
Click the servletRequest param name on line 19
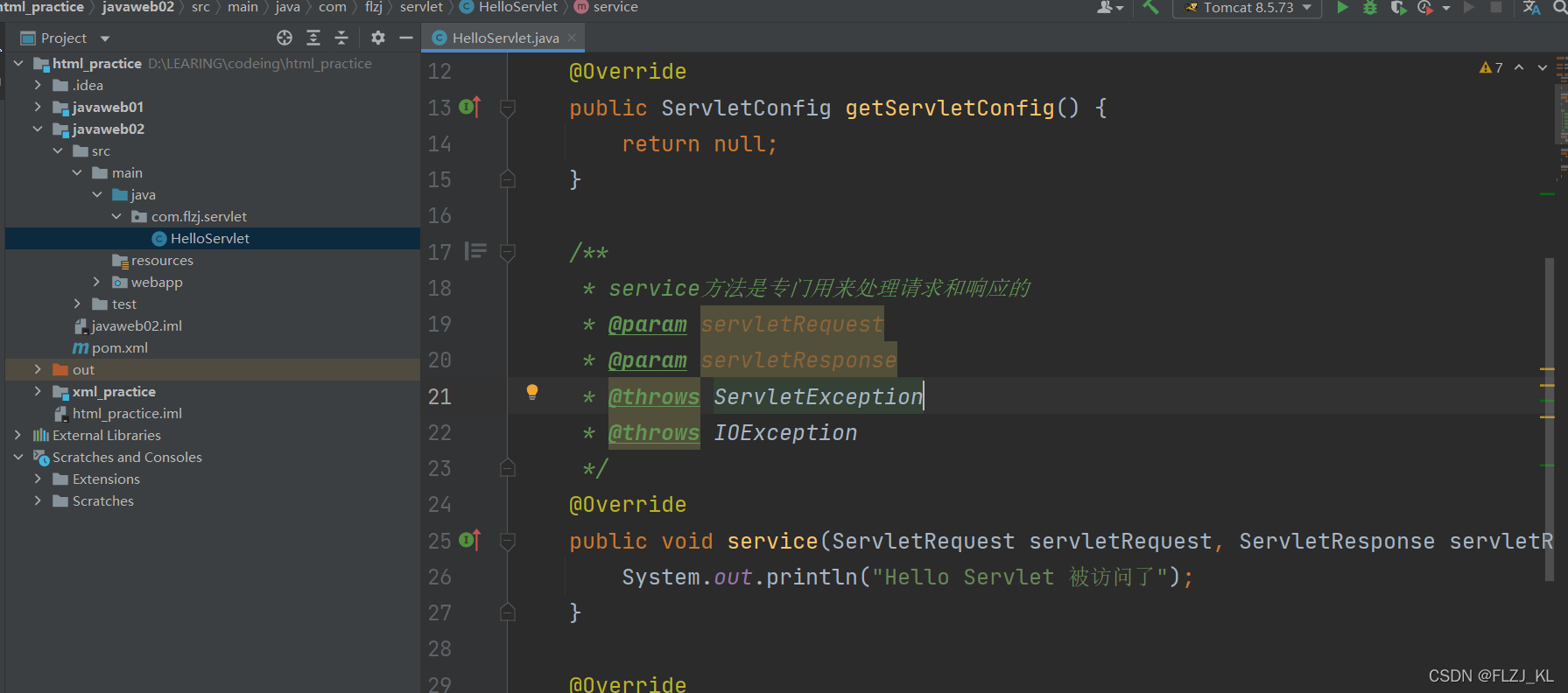click(x=792, y=324)
